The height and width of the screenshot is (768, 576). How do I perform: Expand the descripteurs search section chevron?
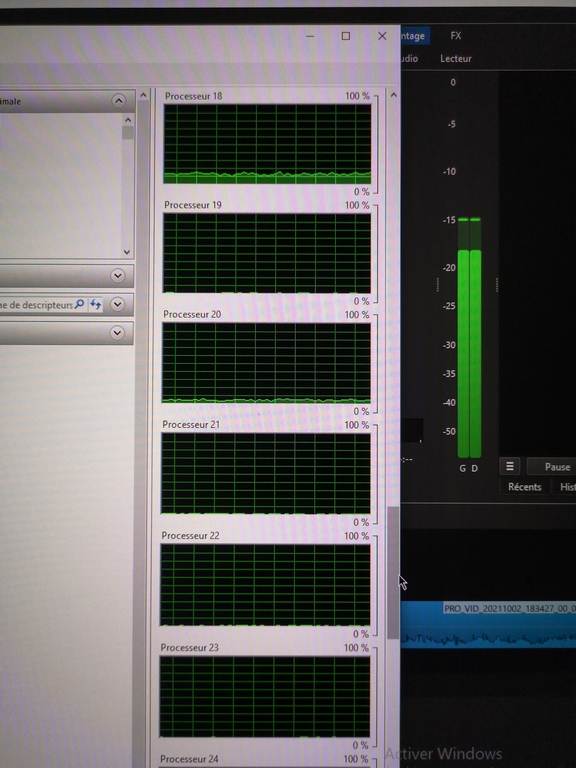tap(117, 304)
